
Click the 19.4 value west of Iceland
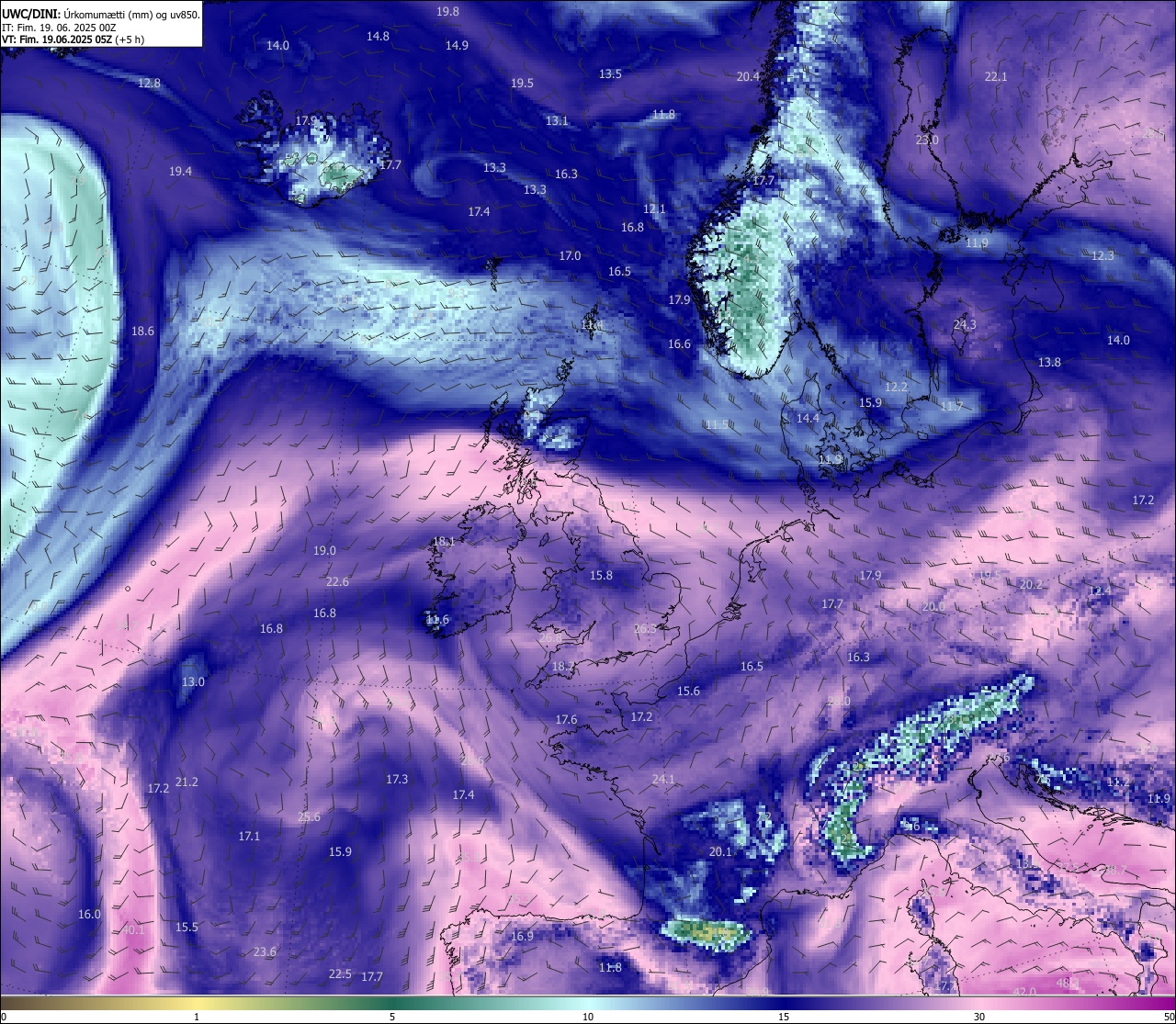tap(180, 171)
